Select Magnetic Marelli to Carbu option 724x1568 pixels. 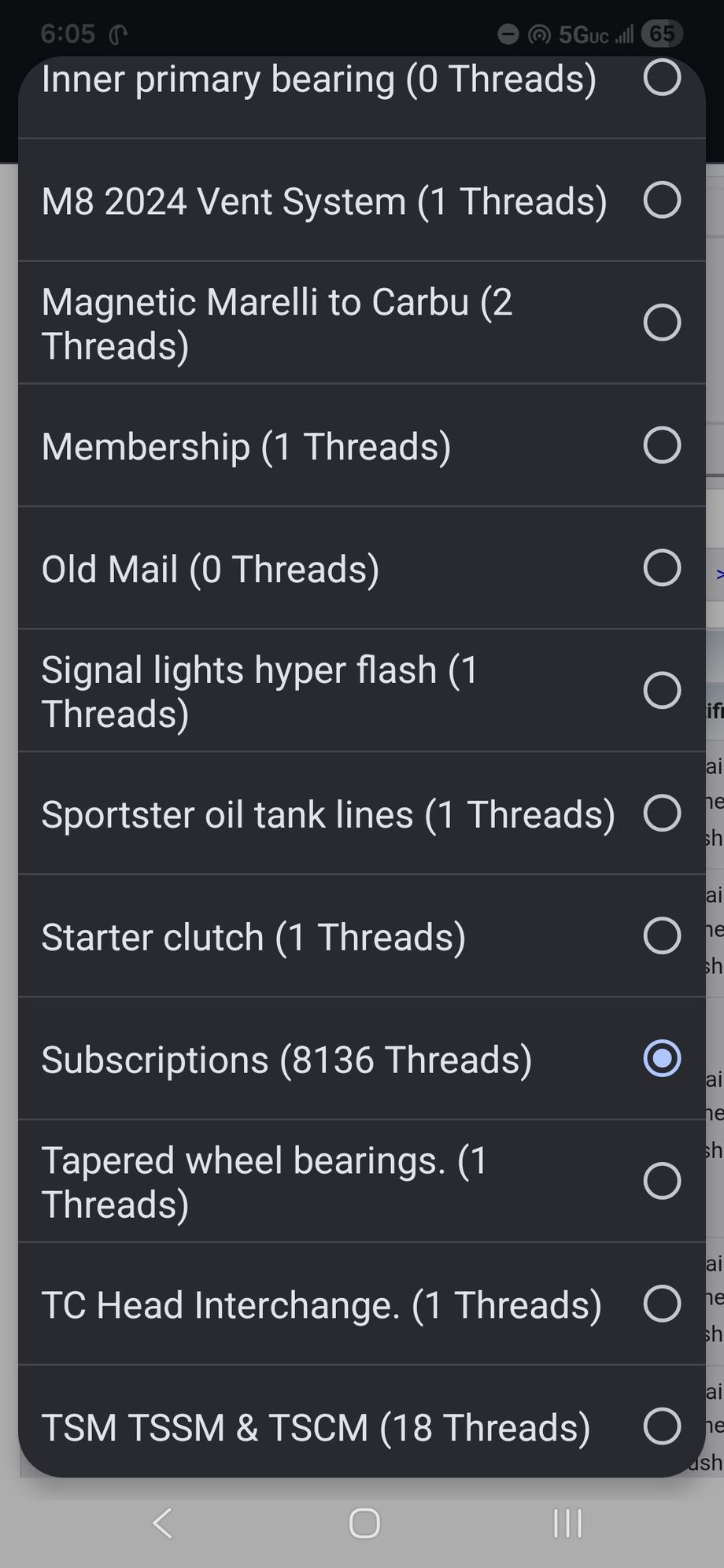coord(662,323)
